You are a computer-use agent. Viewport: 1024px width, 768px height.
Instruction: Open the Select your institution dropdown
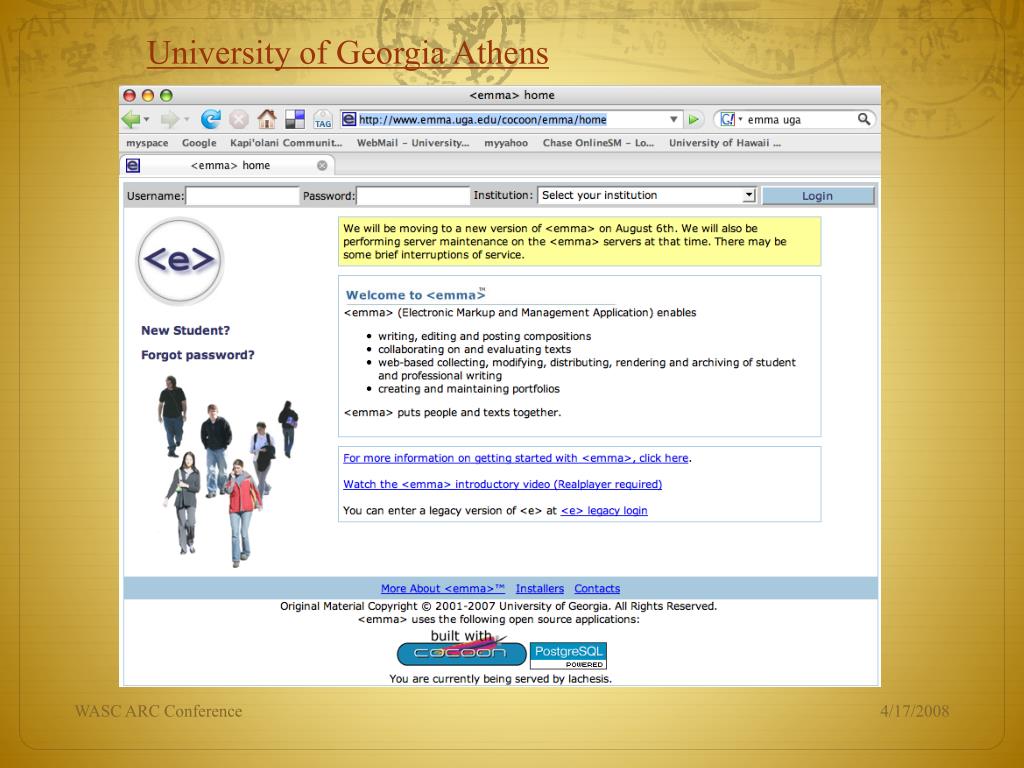coord(647,195)
